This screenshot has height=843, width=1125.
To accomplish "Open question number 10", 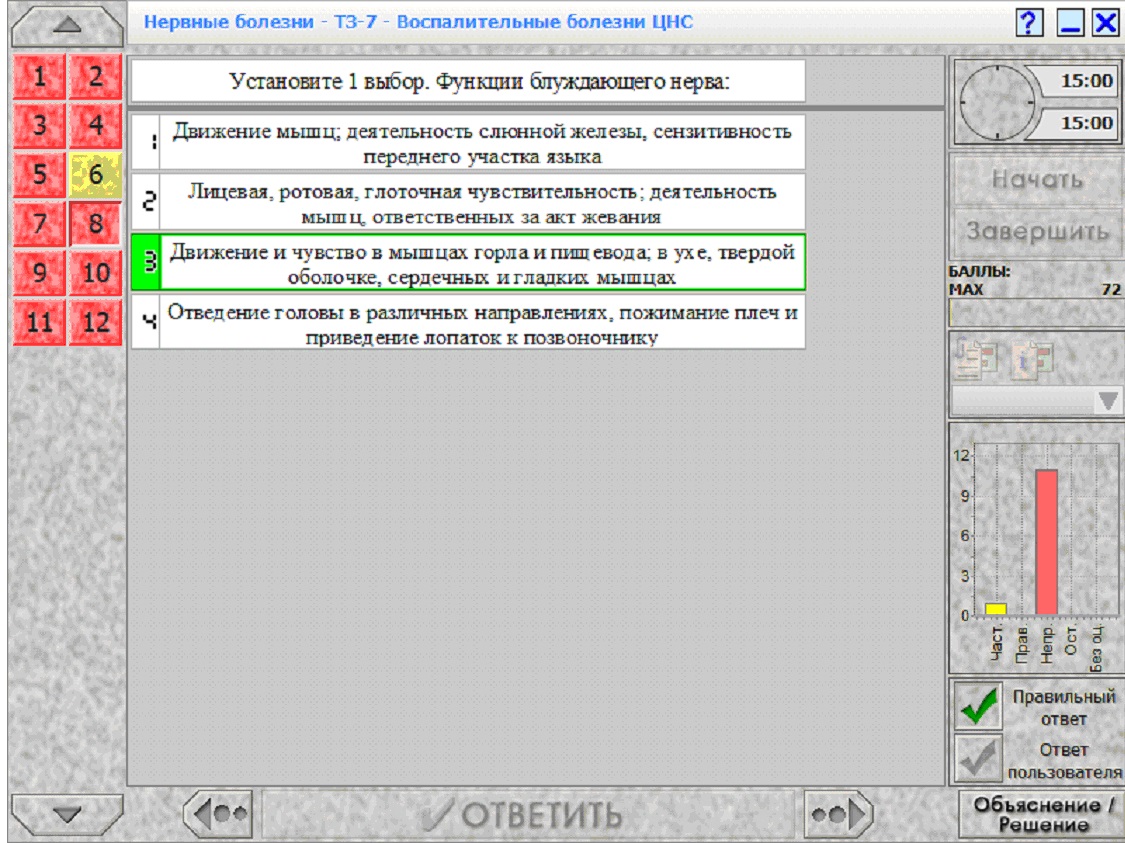I will click(95, 273).
